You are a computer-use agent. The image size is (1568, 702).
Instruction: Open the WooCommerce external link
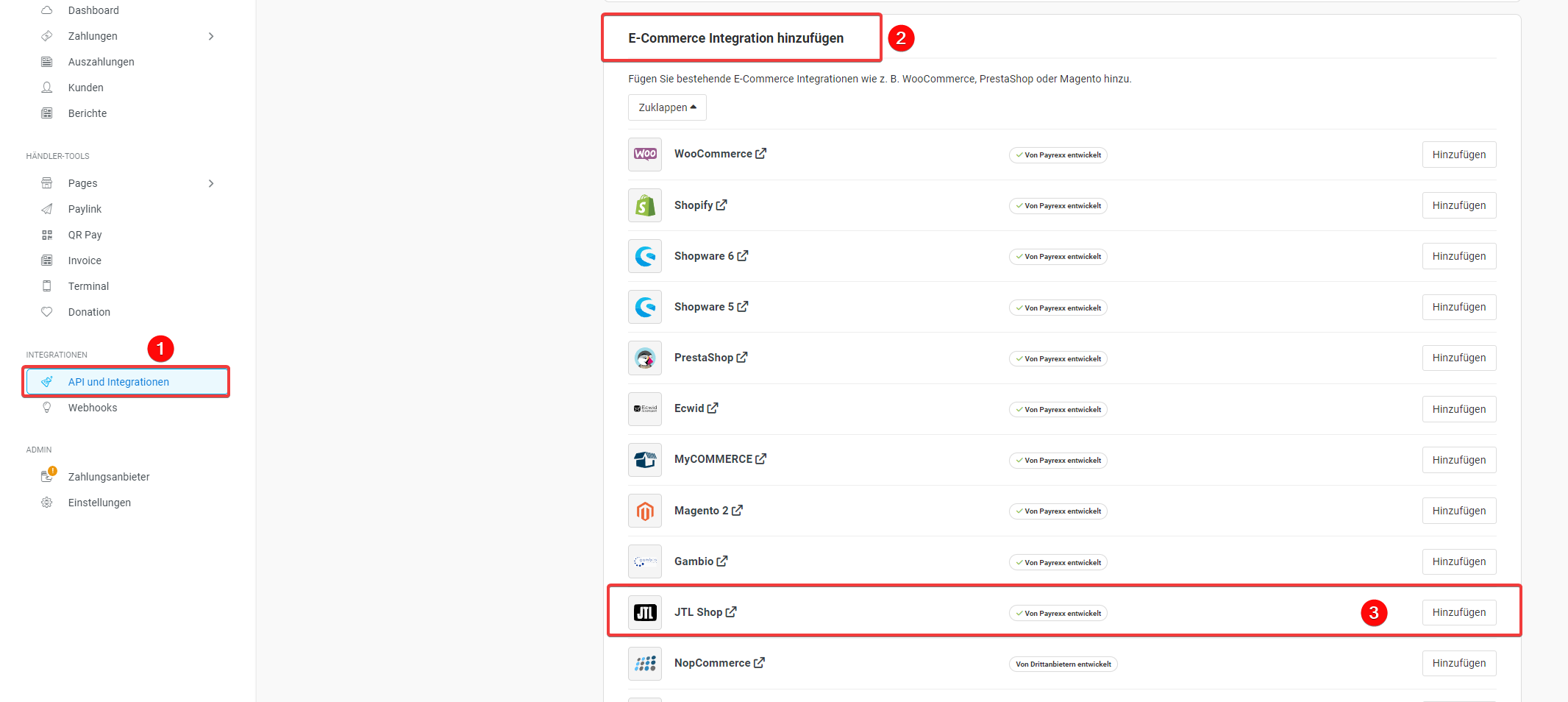(x=761, y=154)
